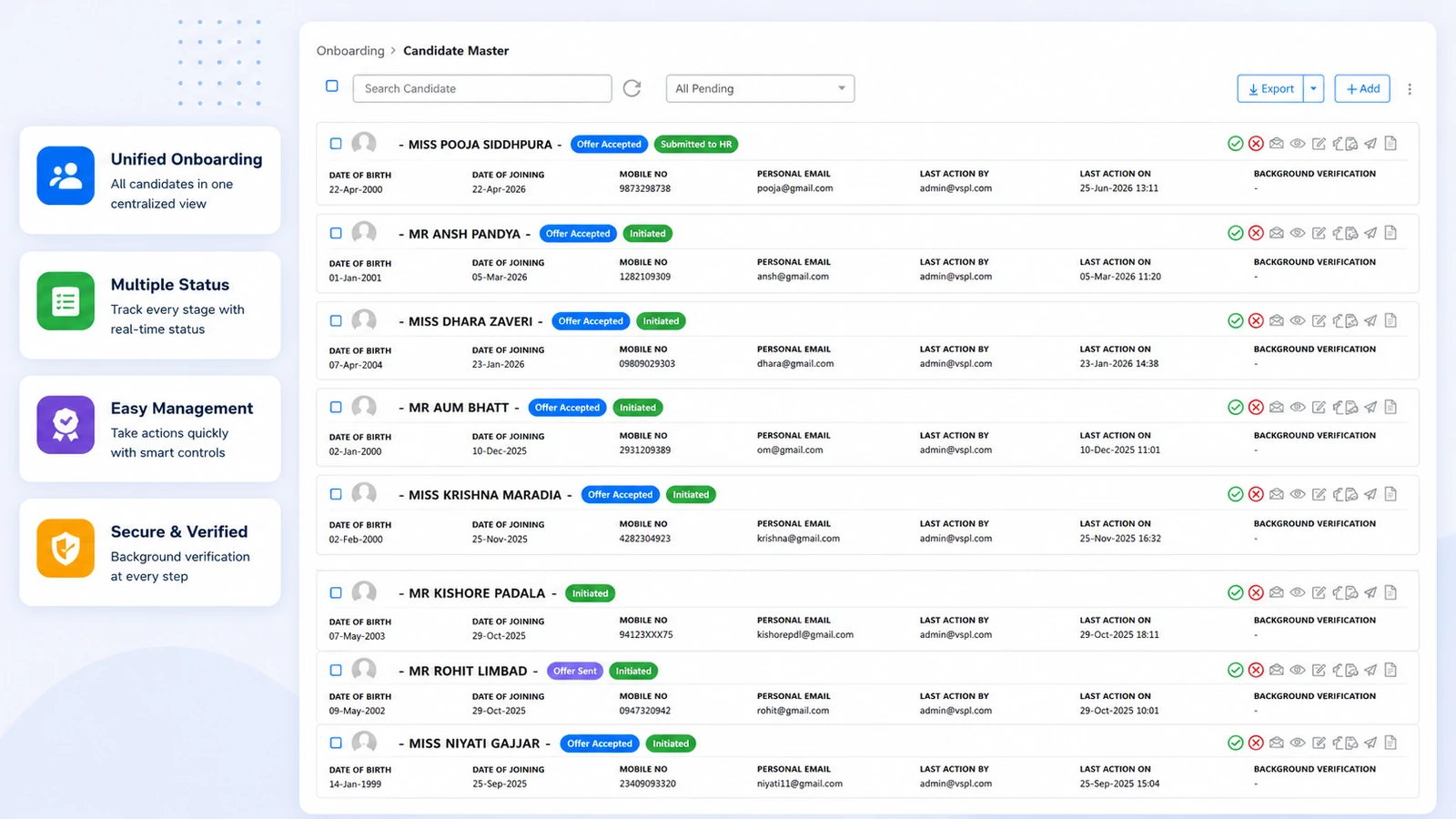
Task: Click the Secure & Verified feature card
Action: click(x=150, y=552)
